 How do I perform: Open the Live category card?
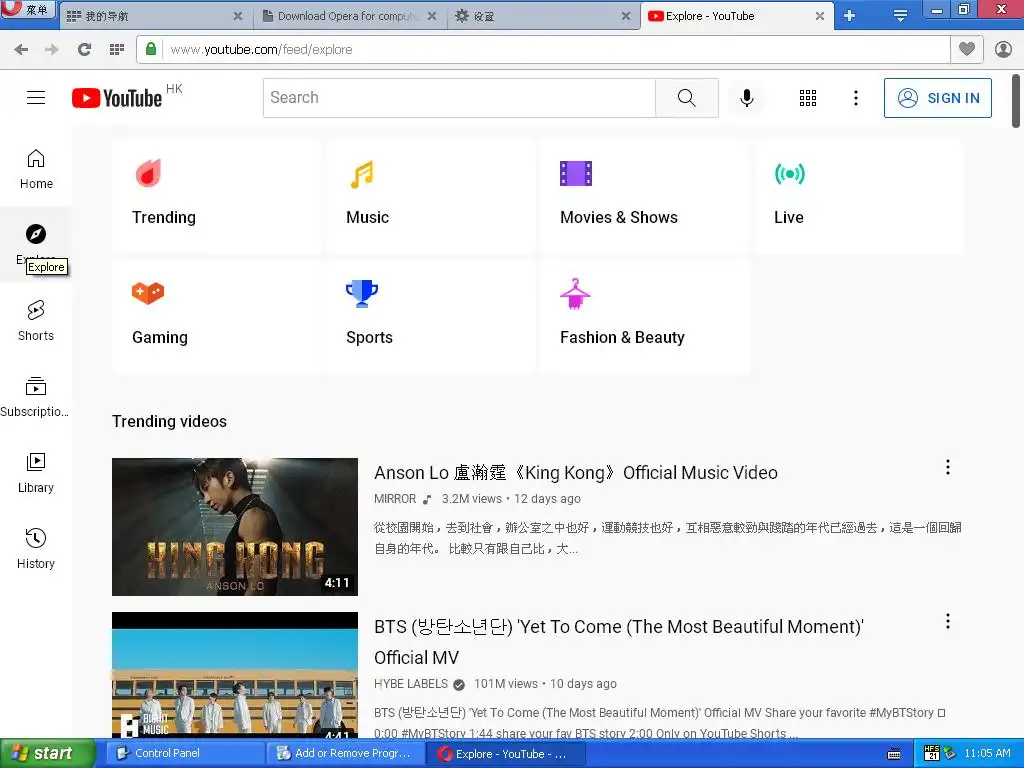pyautogui.click(x=858, y=194)
